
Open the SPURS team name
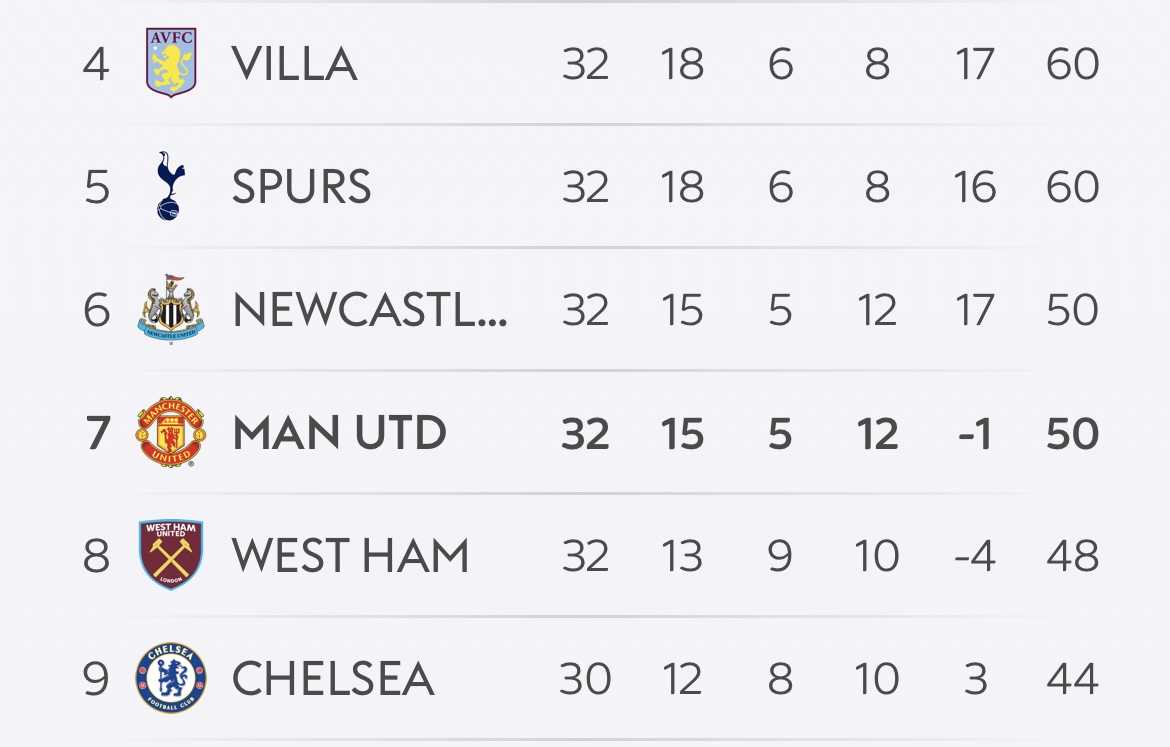[301, 187]
